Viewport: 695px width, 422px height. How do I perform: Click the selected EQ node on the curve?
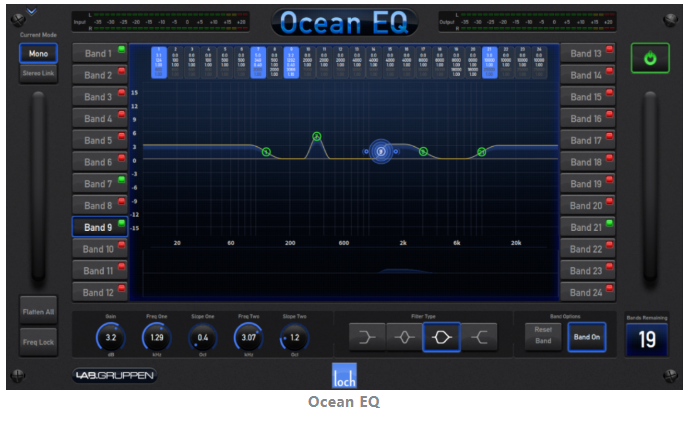[x=381, y=151]
